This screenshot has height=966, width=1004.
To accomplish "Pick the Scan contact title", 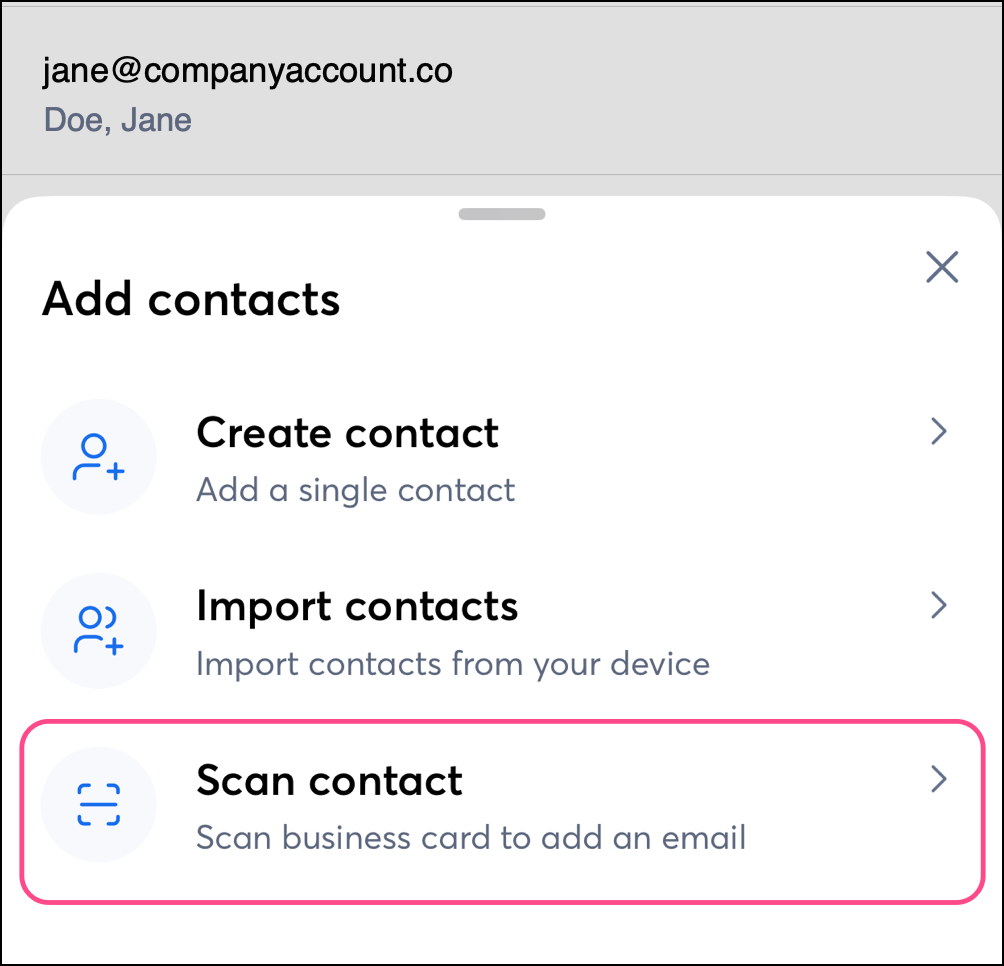I will tap(329, 780).
